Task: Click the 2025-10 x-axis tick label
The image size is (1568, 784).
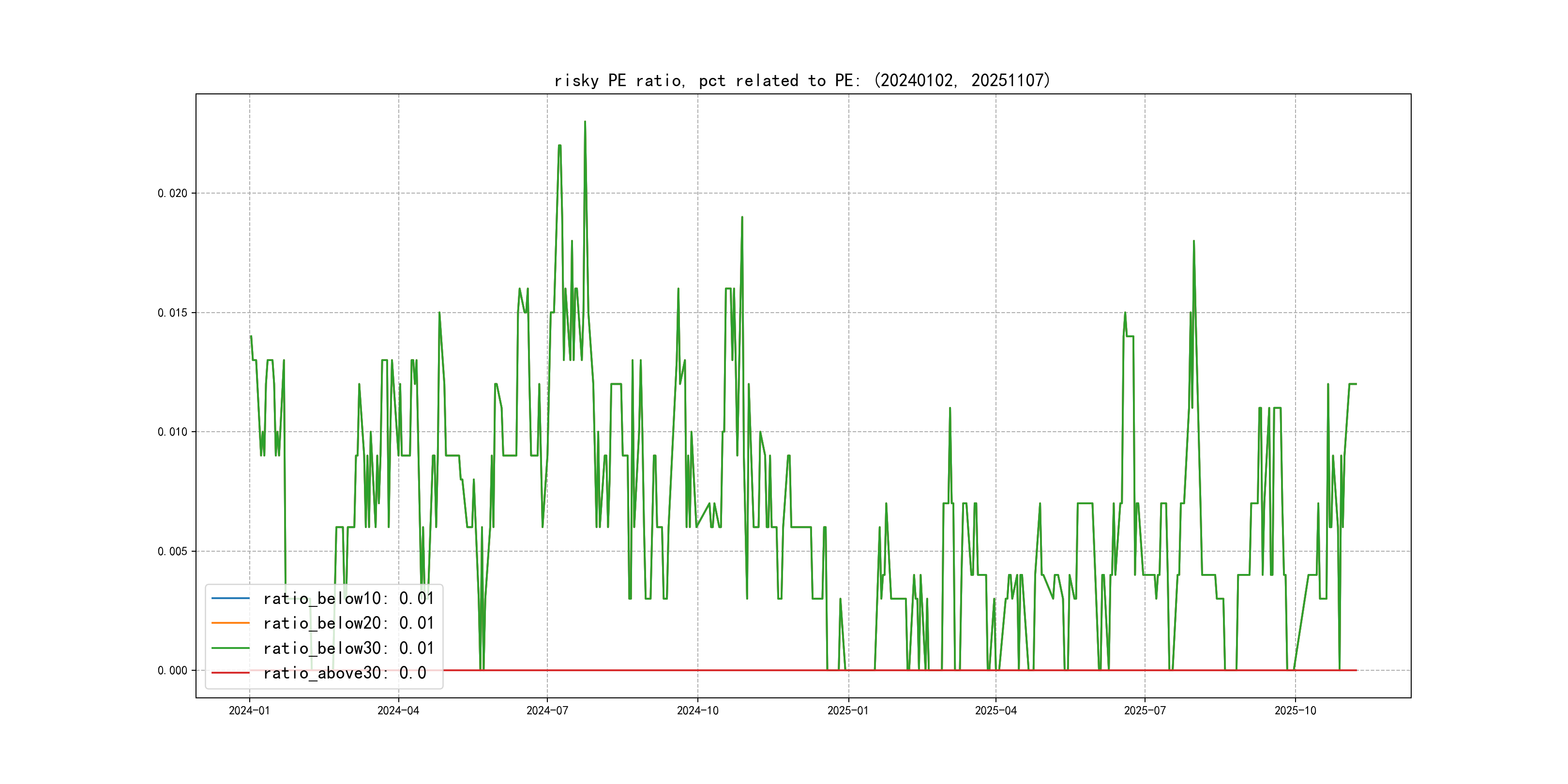Action: [x=1296, y=711]
